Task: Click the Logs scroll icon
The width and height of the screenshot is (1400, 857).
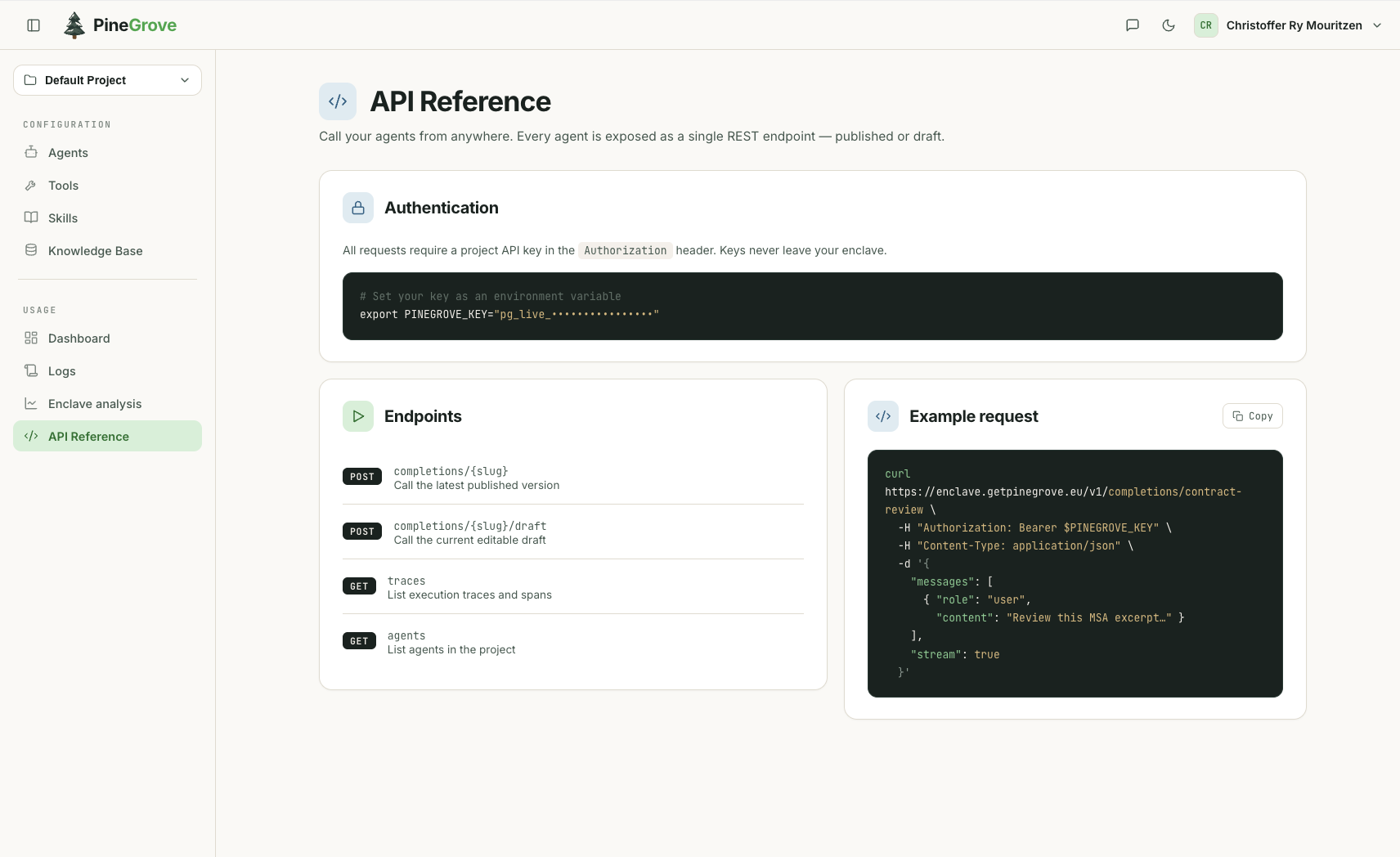Action: click(x=31, y=370)
